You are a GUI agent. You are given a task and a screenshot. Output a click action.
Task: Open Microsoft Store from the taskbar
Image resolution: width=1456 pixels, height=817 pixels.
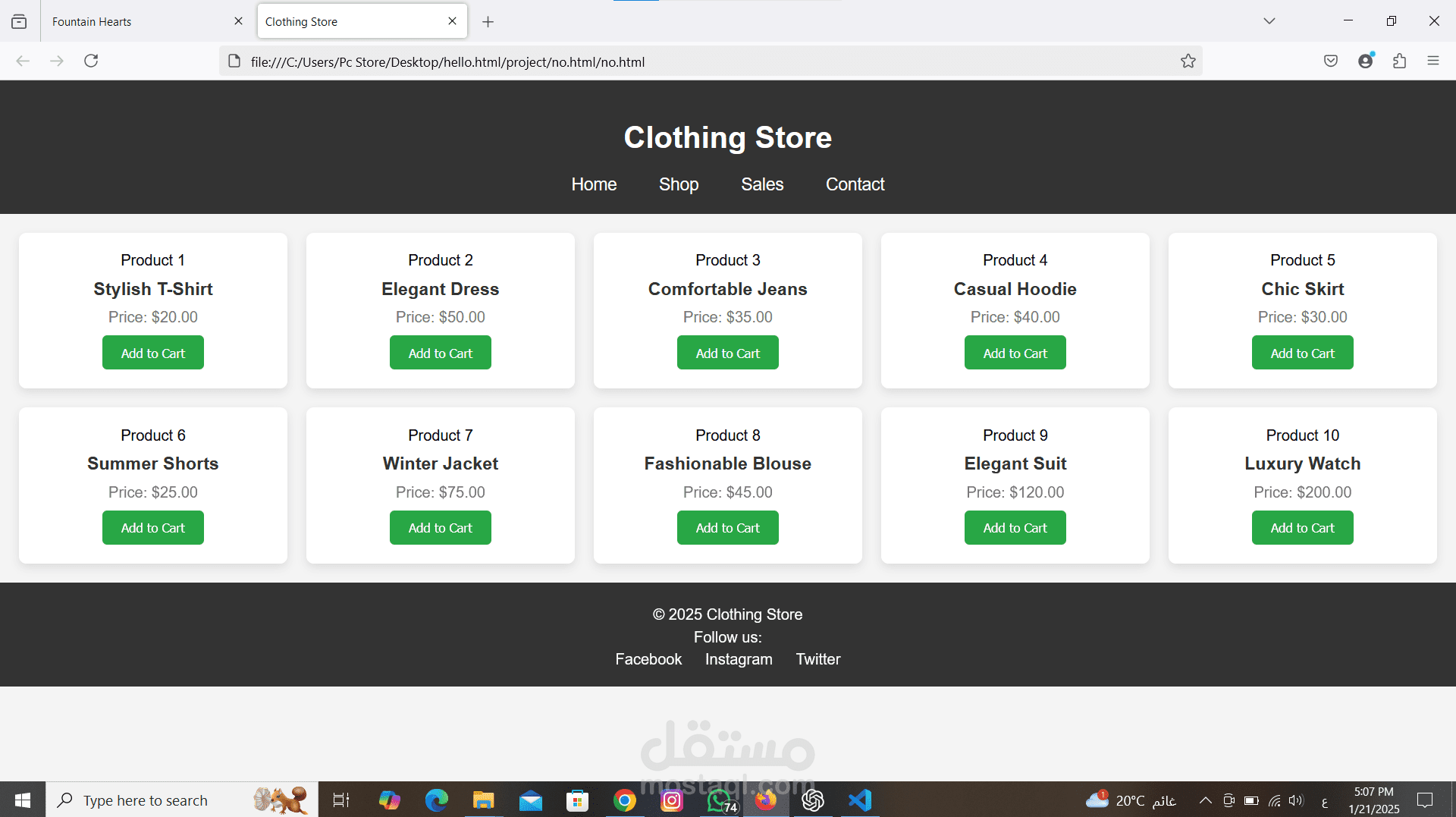click(577, 800)
